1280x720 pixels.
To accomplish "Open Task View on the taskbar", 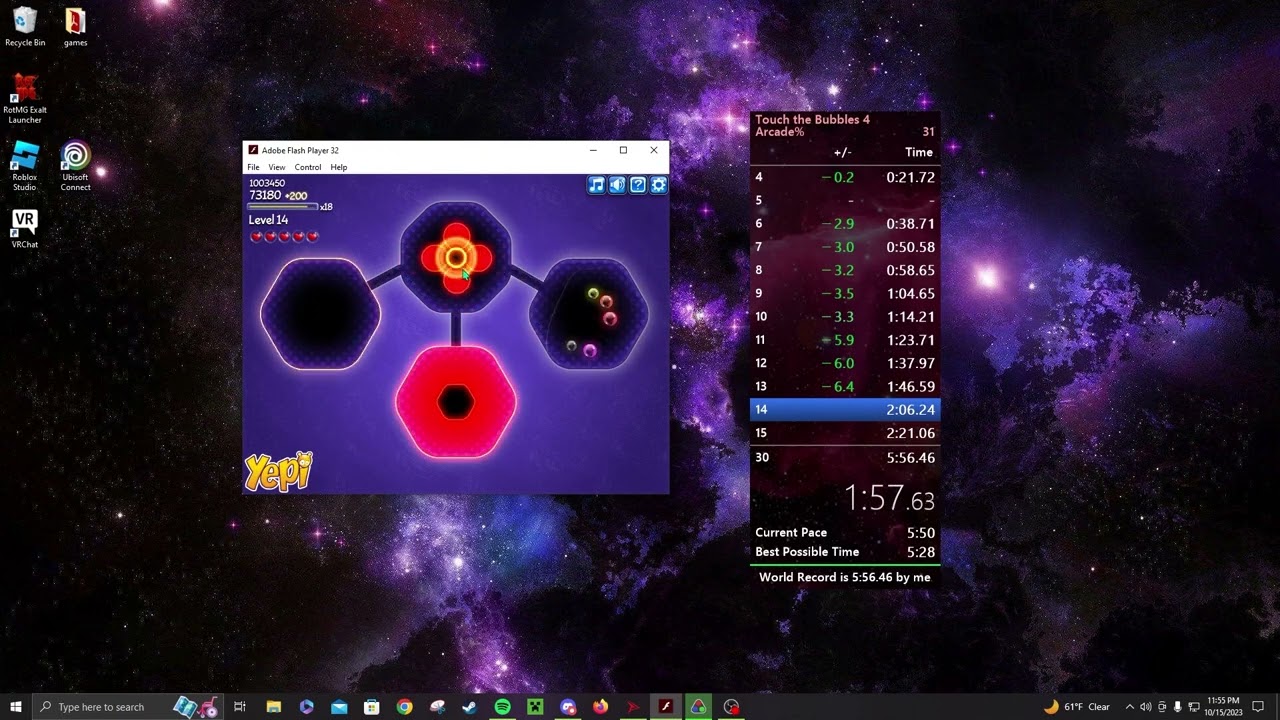I will click(240, 707).
